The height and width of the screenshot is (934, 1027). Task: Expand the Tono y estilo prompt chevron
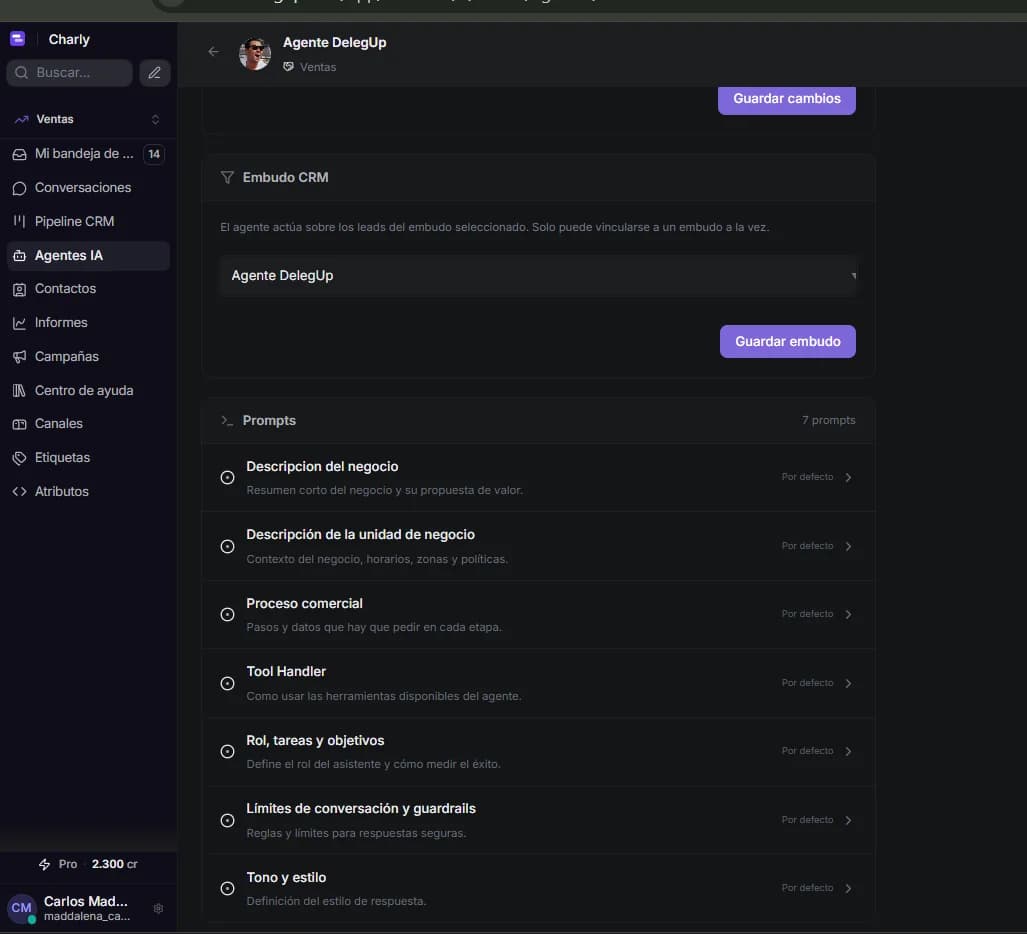[x=848, y=888]
